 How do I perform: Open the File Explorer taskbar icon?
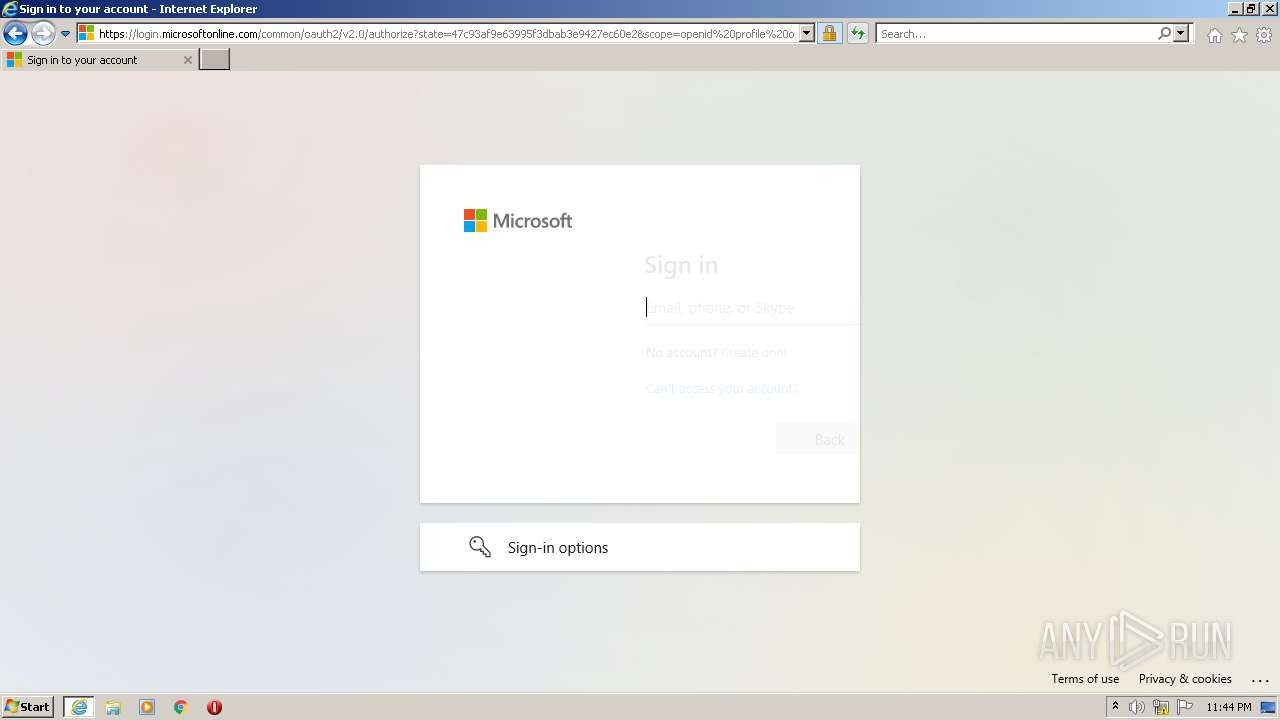pos(113,707)
